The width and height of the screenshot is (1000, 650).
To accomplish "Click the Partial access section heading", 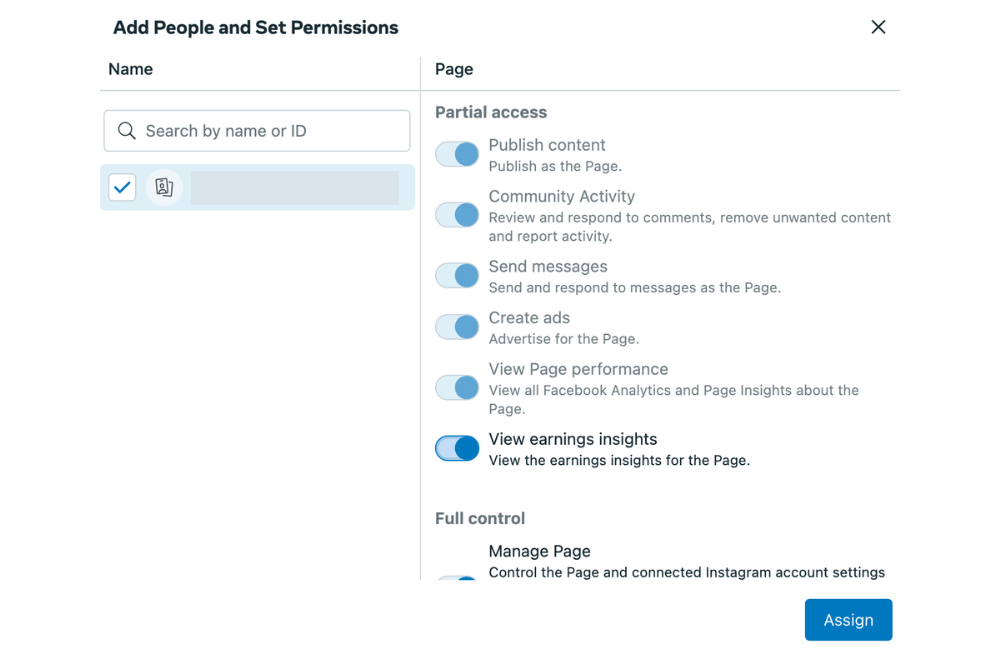I will click(491, 112).
